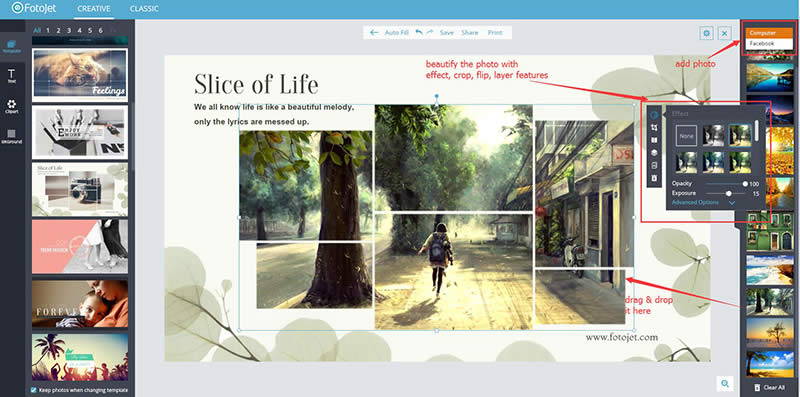Select the Crop tool icon
The image size is (800, 397).
(x=654, y=128)
